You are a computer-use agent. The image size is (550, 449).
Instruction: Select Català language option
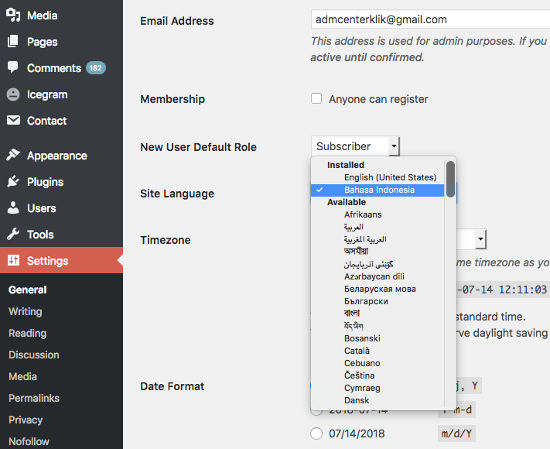pyautogui.click(x=357, y=350)
